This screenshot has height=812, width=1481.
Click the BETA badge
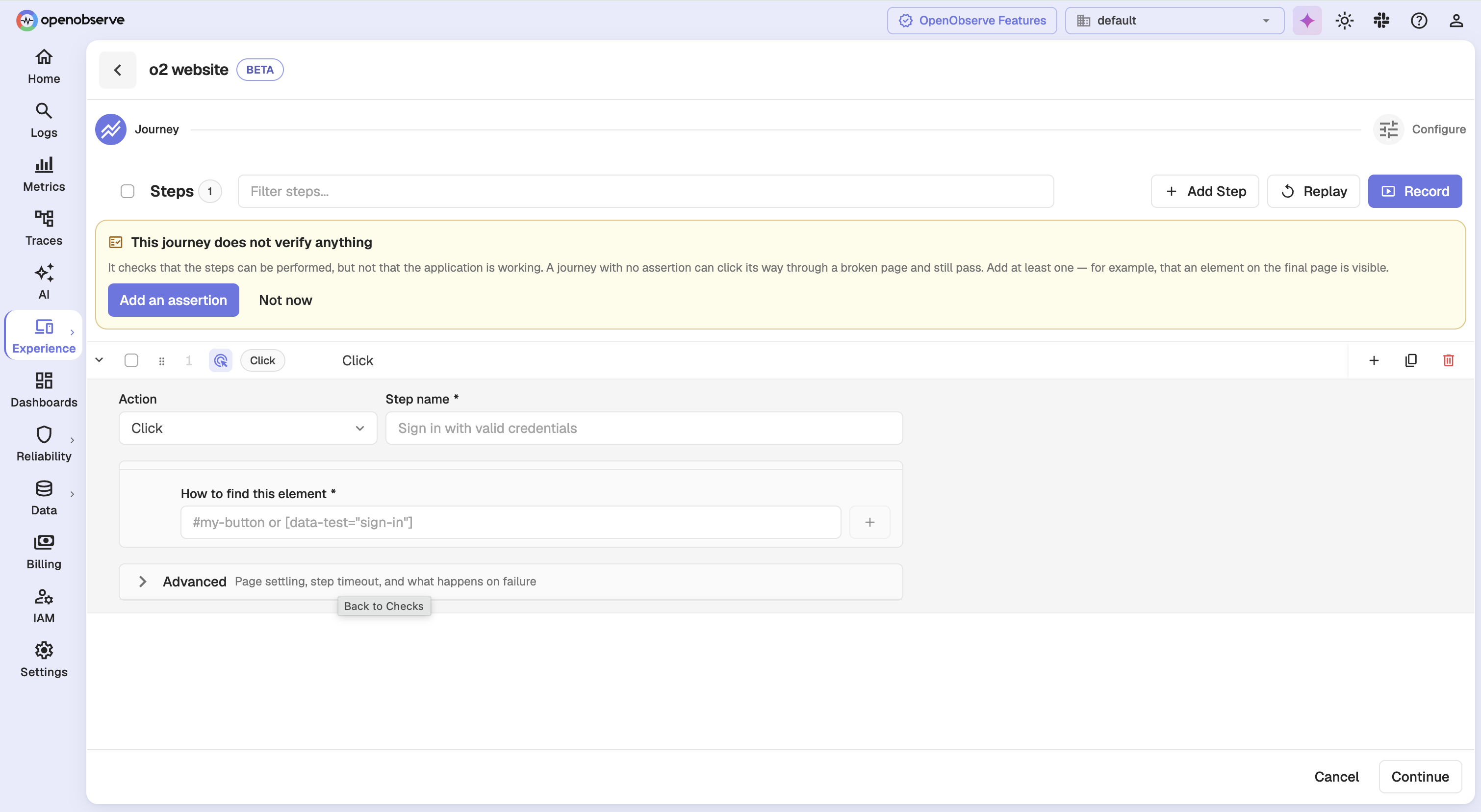[x=260, y=70]
